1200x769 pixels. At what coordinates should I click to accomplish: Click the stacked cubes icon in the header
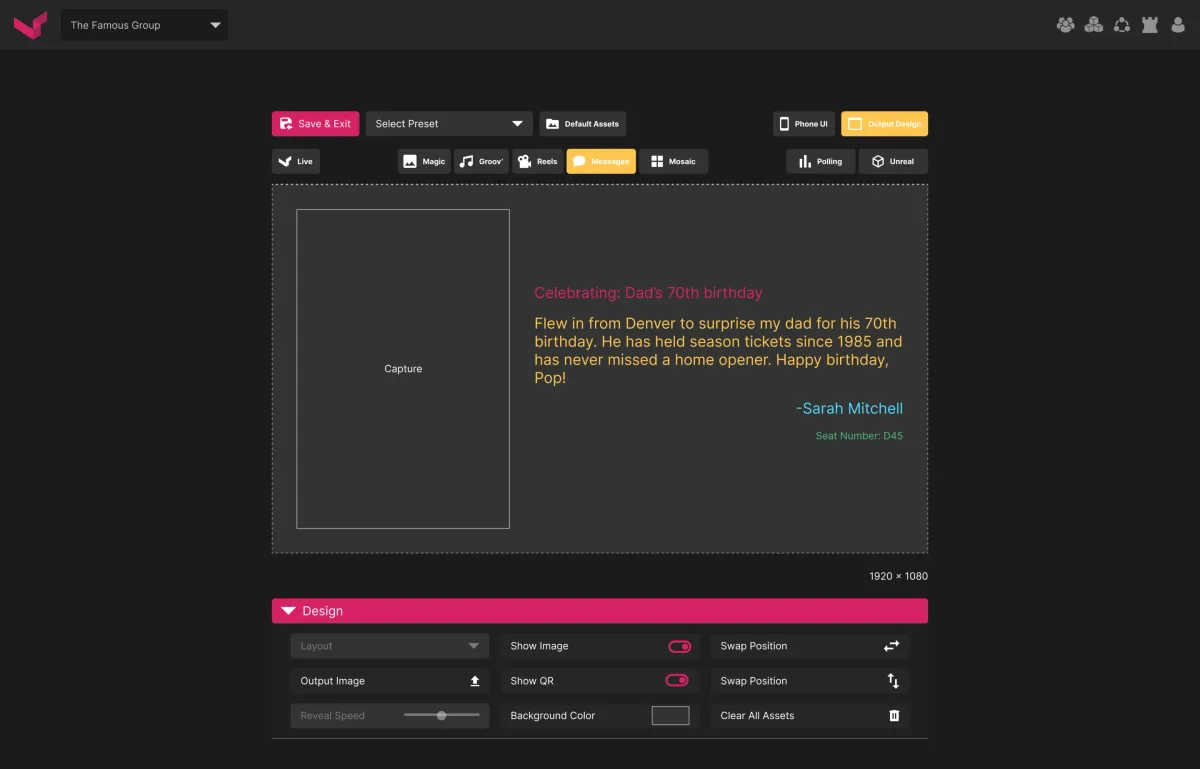[1094, 25]
